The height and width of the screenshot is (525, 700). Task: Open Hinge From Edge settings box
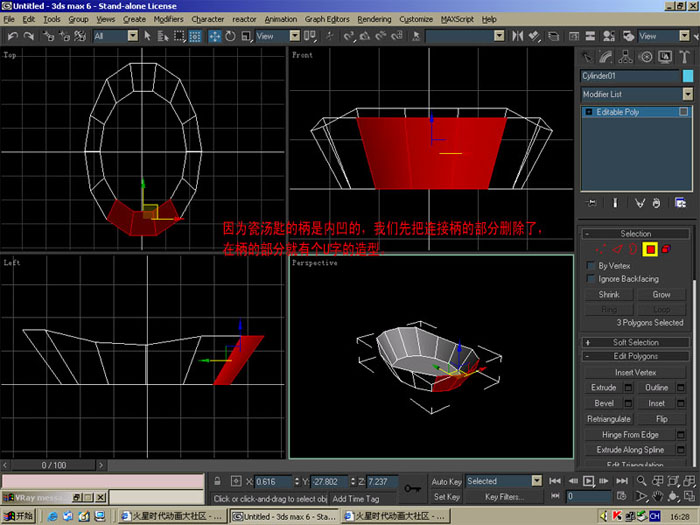point(681,434)
